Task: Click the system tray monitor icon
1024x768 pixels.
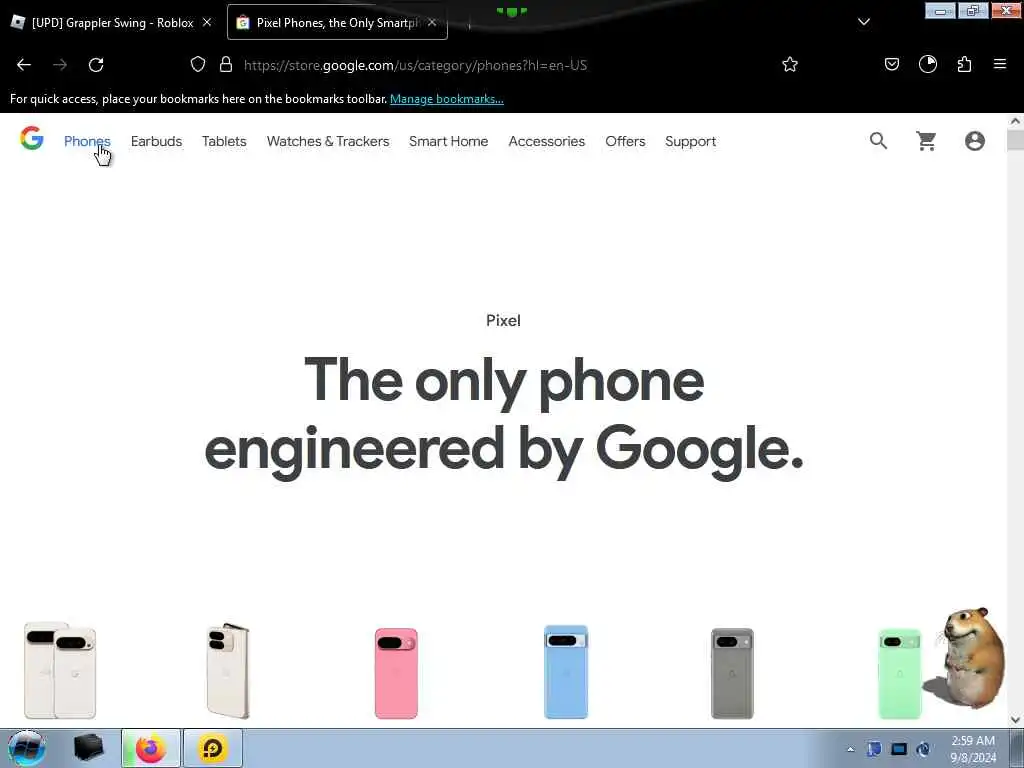Action: click(x=899, y=749)
